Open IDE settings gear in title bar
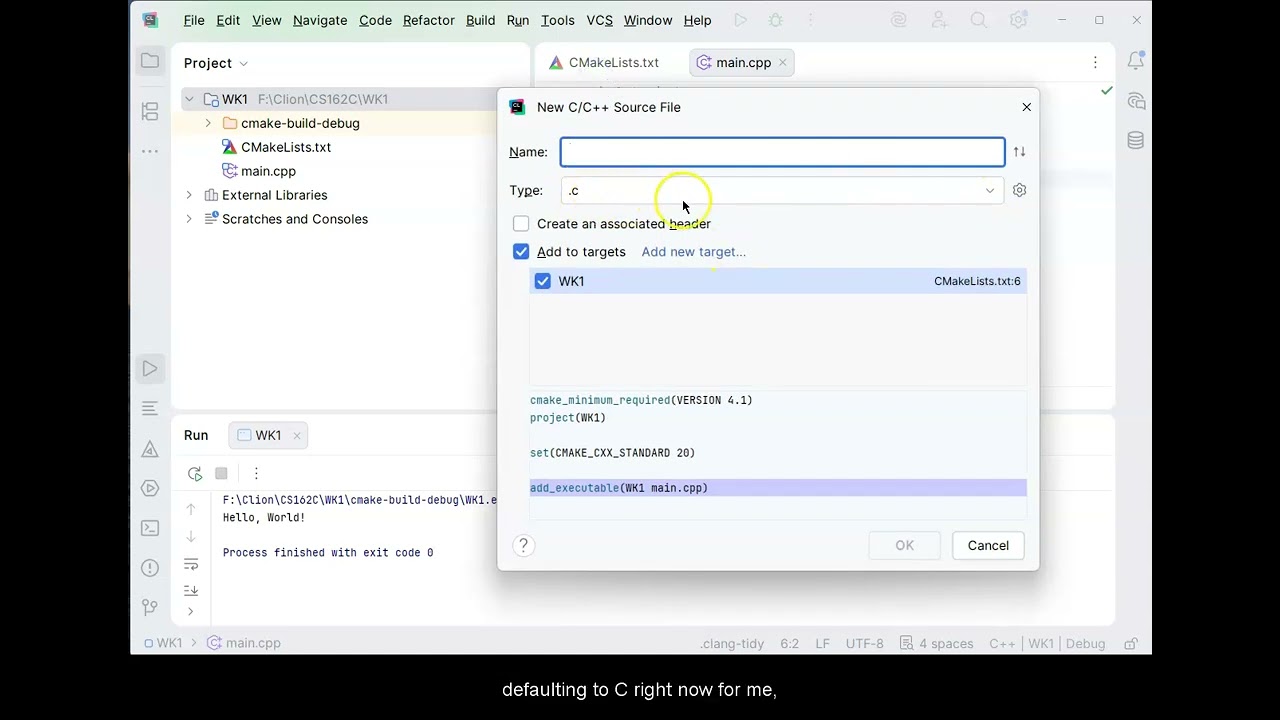 pos(1018,20)
